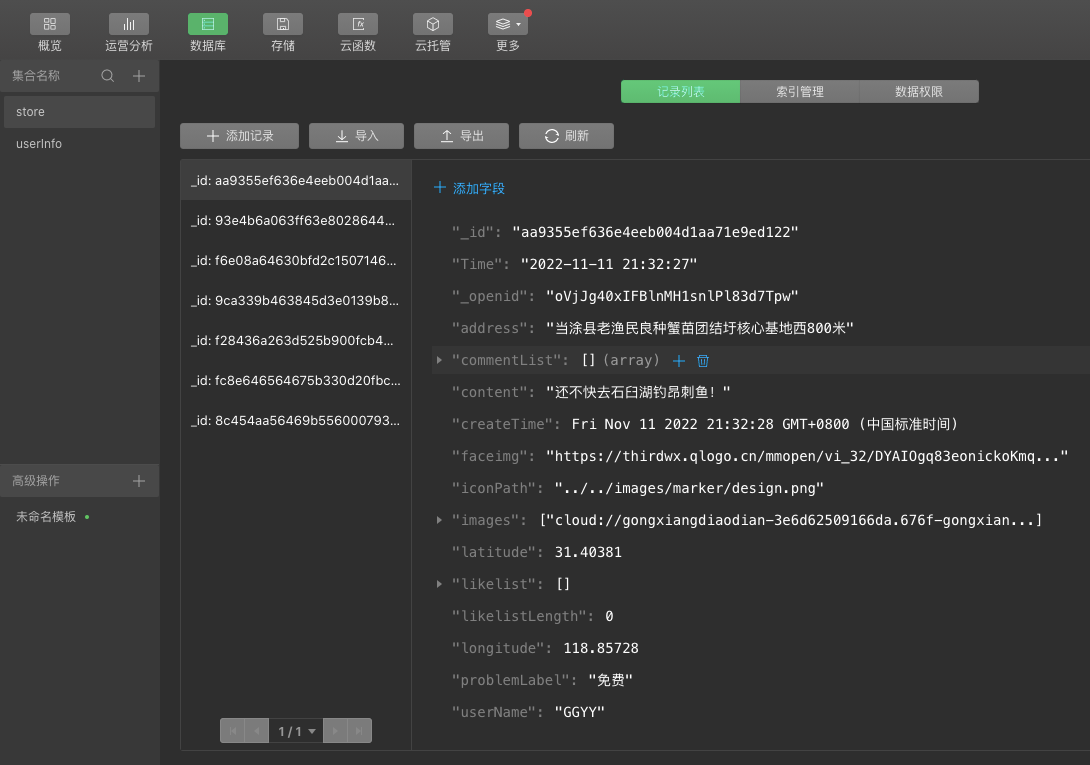Screen dimensions: 1090x765
Task: Select record _id f6e08a64630bfd2c1507146...
Action: tap(296, 261)
